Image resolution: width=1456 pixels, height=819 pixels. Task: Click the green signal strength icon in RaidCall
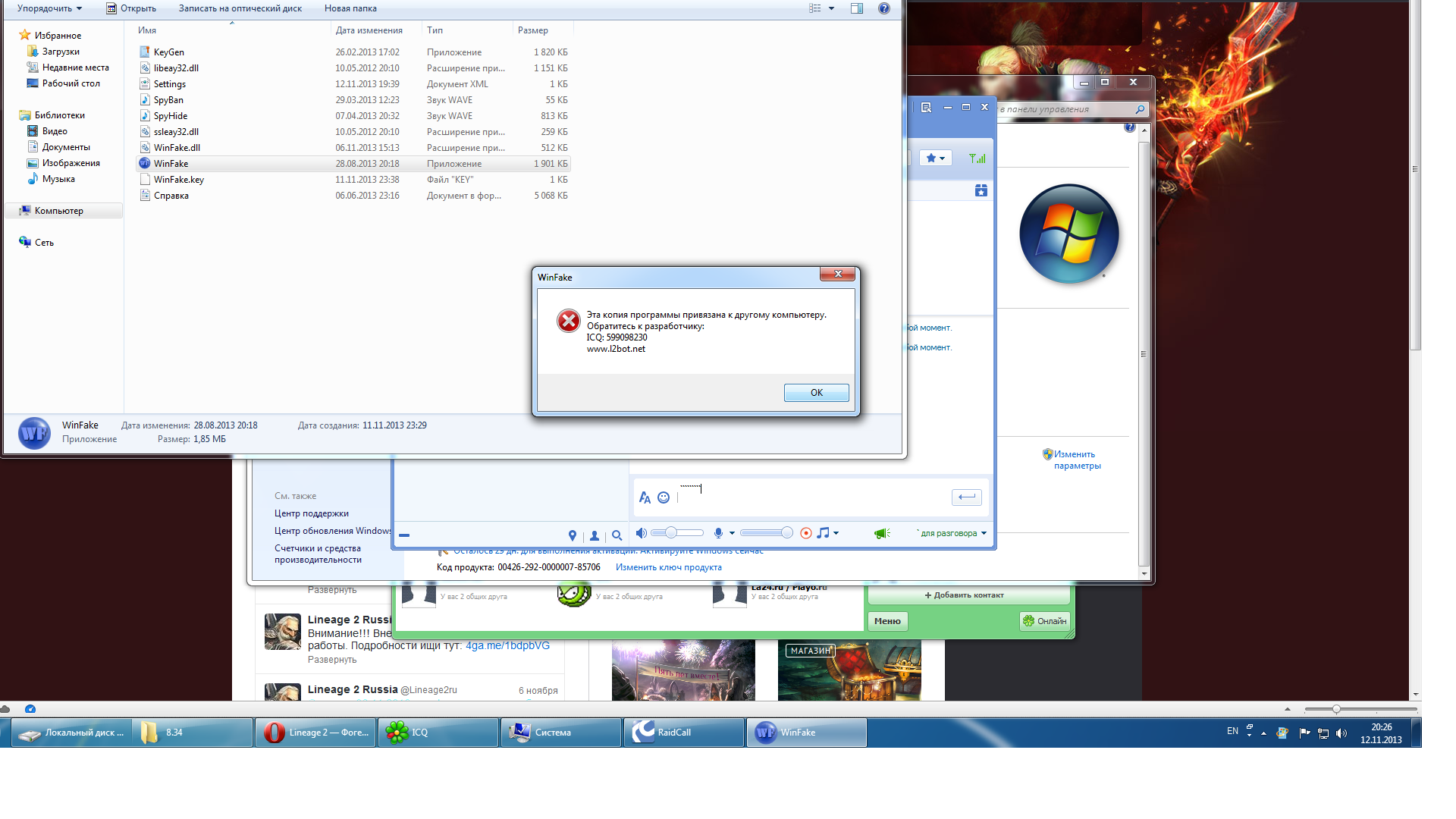coord(977,158)
